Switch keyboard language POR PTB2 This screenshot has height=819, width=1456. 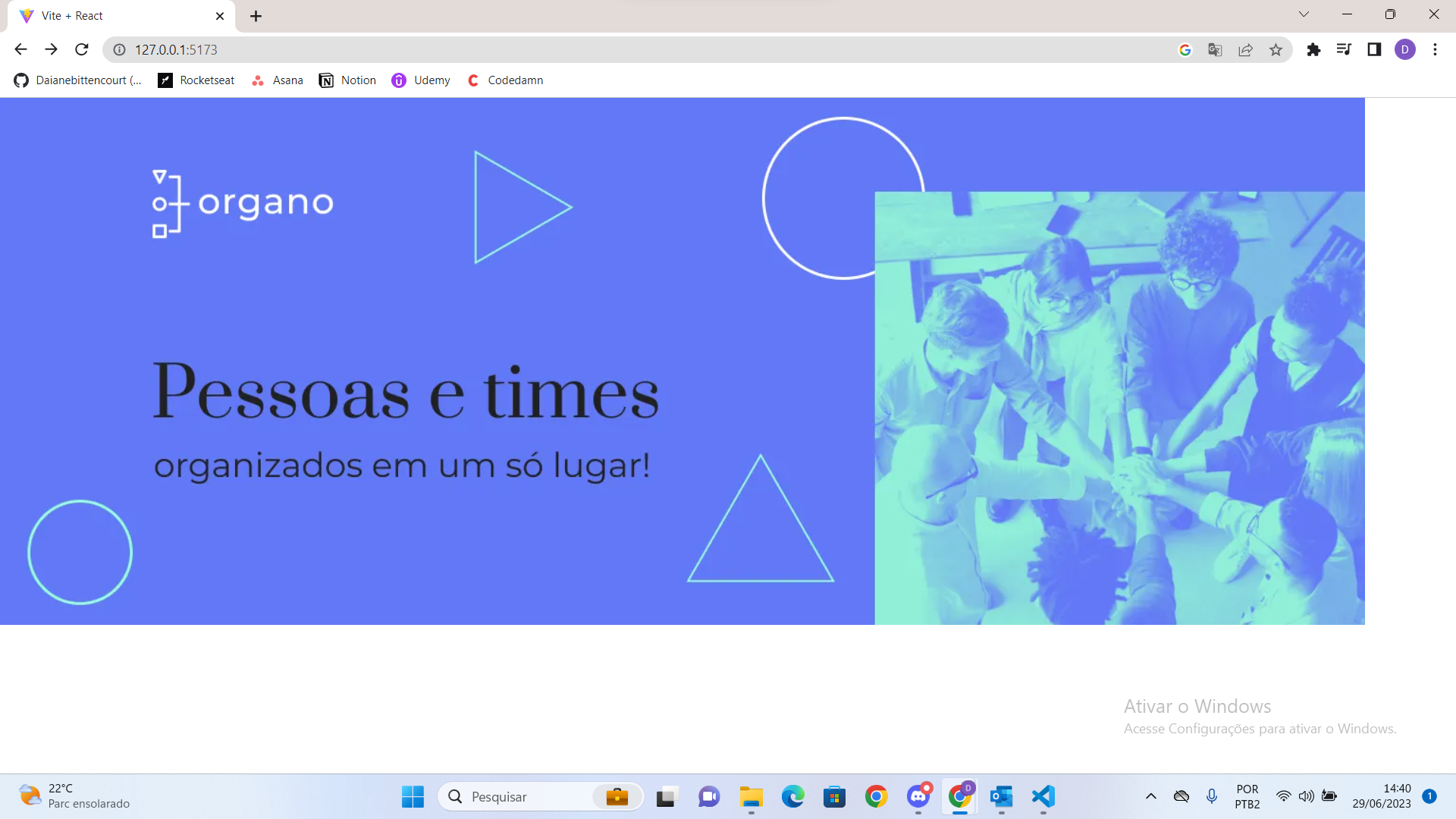click(1247, 797)
